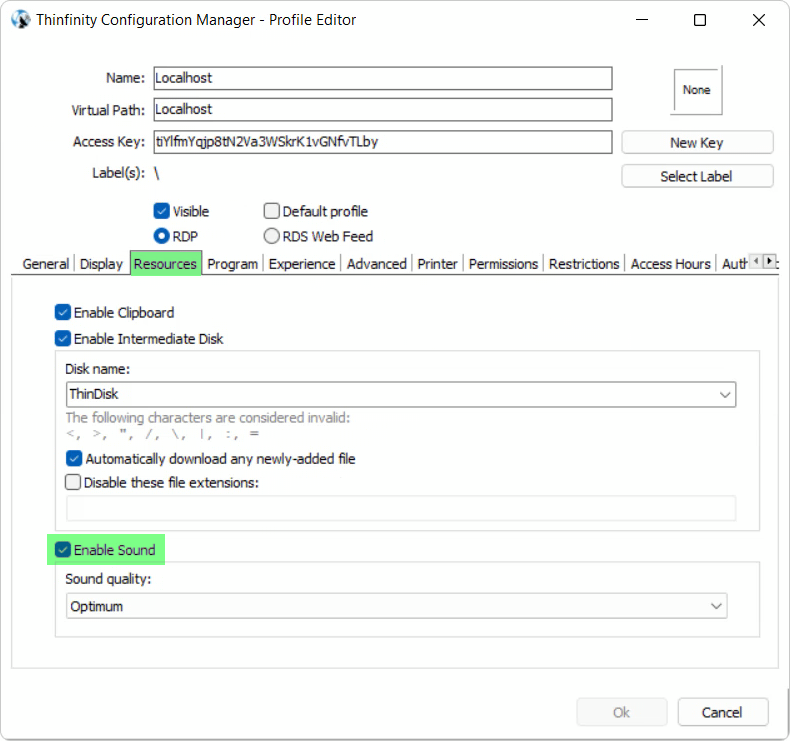790x741 pixels.
Task: Click the New Key button
Action: pos(697,143)
